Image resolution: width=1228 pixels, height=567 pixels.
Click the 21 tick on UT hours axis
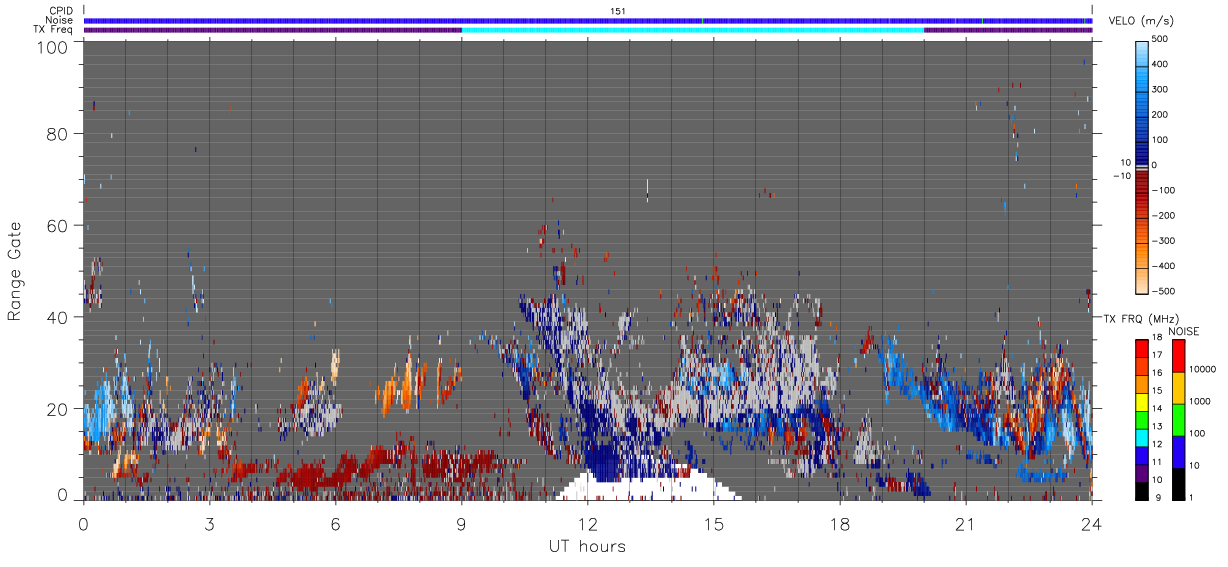[966, 523]
